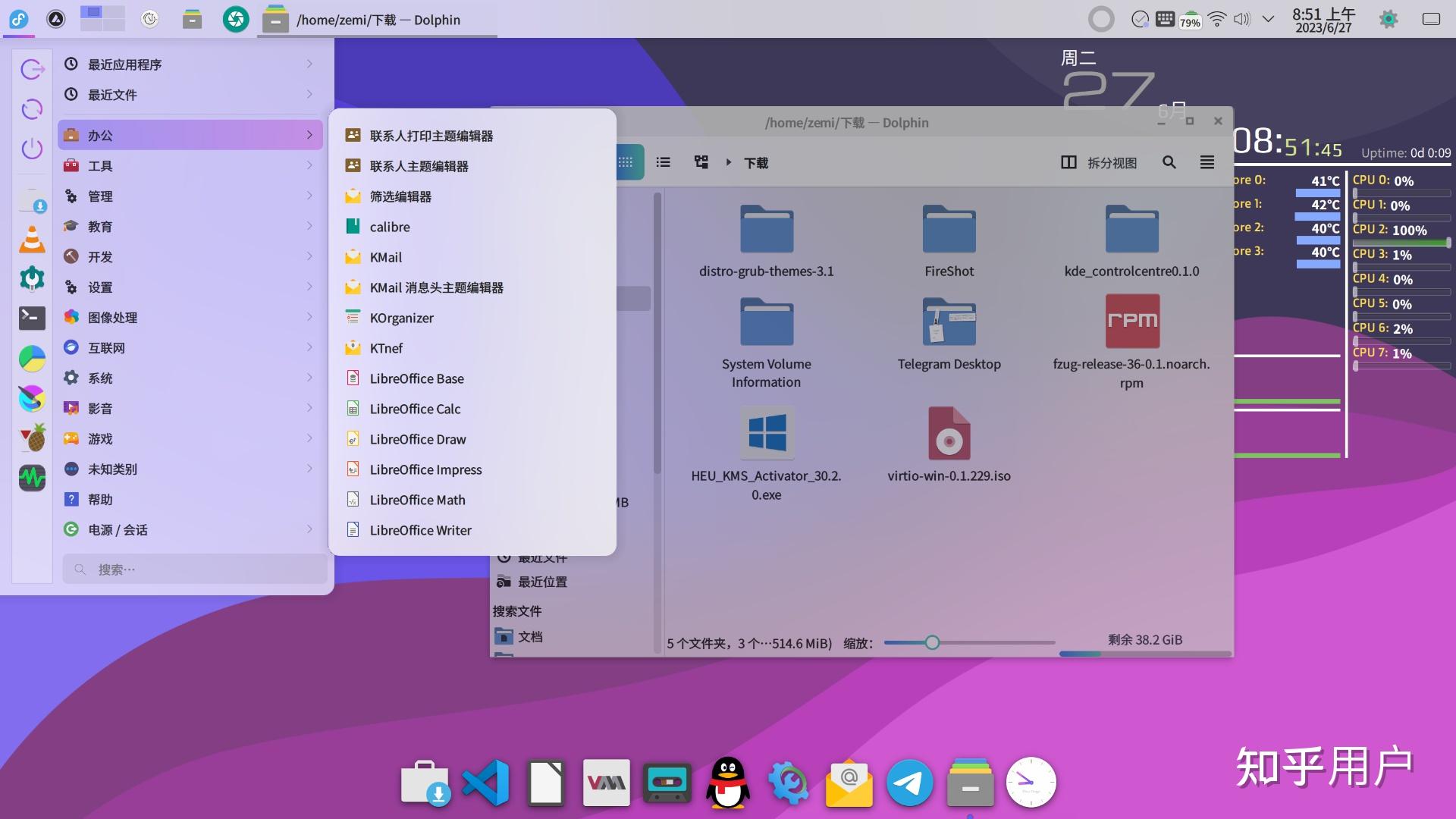This screenshot has width=1456, height=819.
Task: Click the search icon in Dolphin toolbar
Action: [x=1169, y=162]
